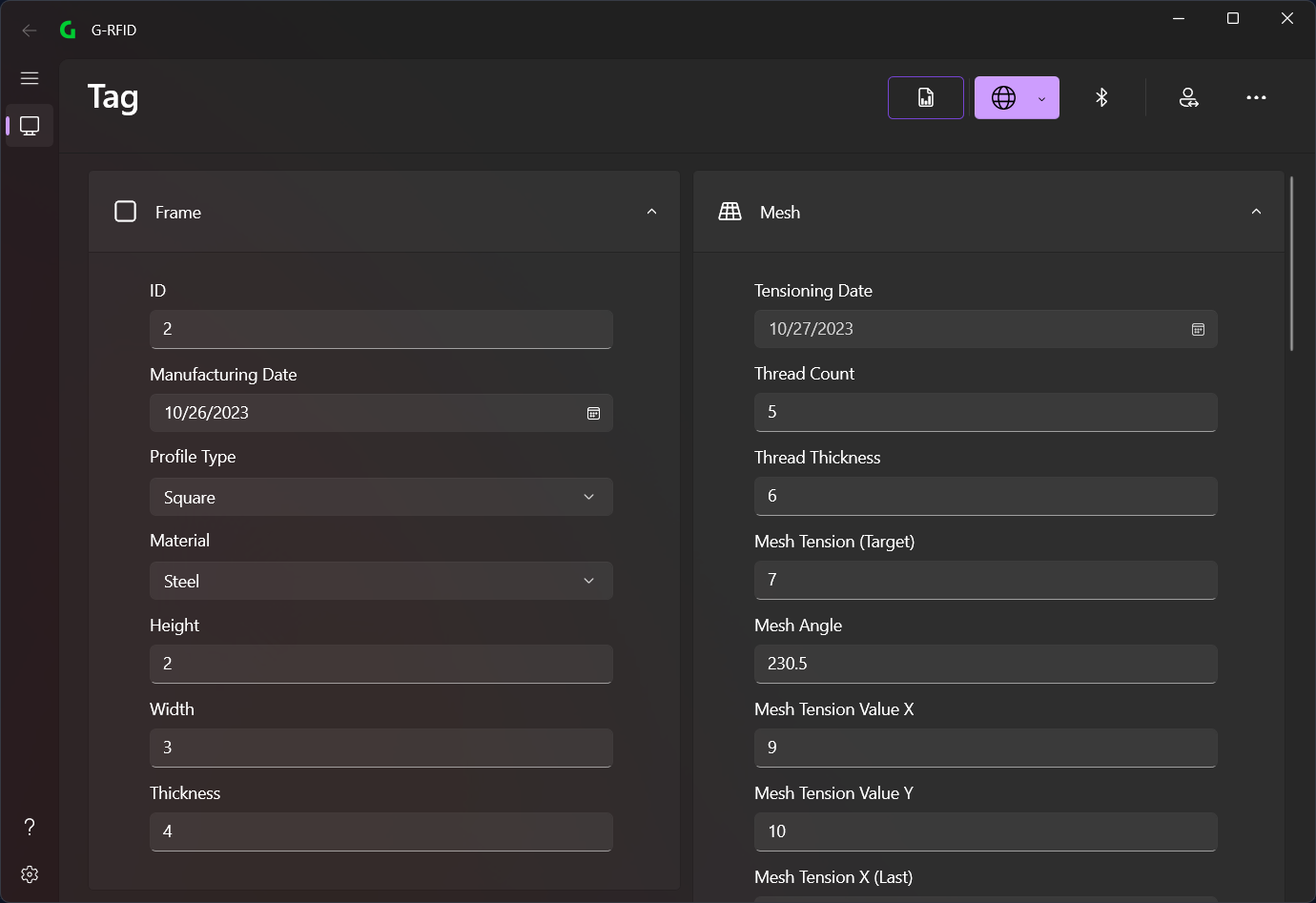Click the Mesh Tension Value Y field
This screenshot has height=903, width=1316.
coord(986,831)
